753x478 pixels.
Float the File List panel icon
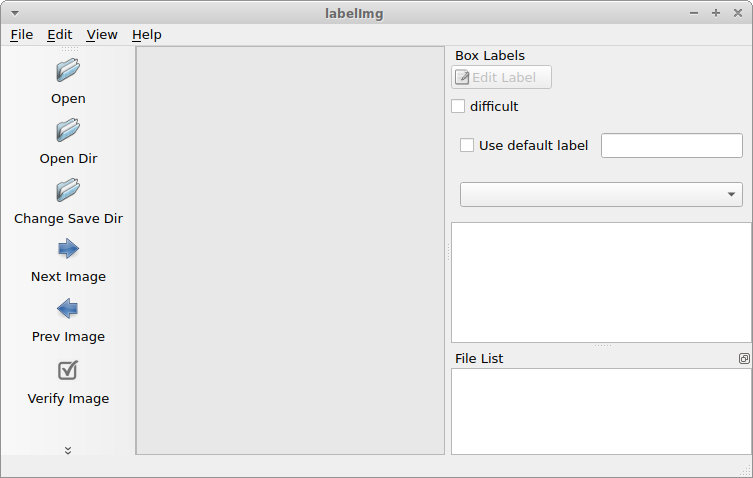click(x=744, y=358)
